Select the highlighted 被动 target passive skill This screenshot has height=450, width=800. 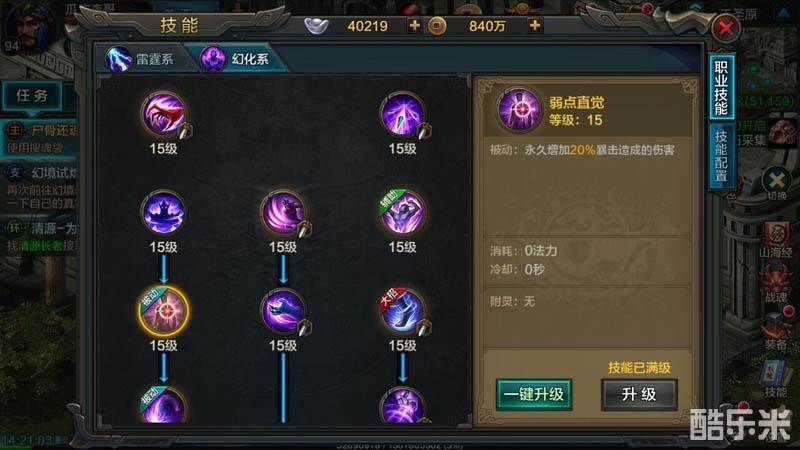pyautogui.click(x=164, y=311)
